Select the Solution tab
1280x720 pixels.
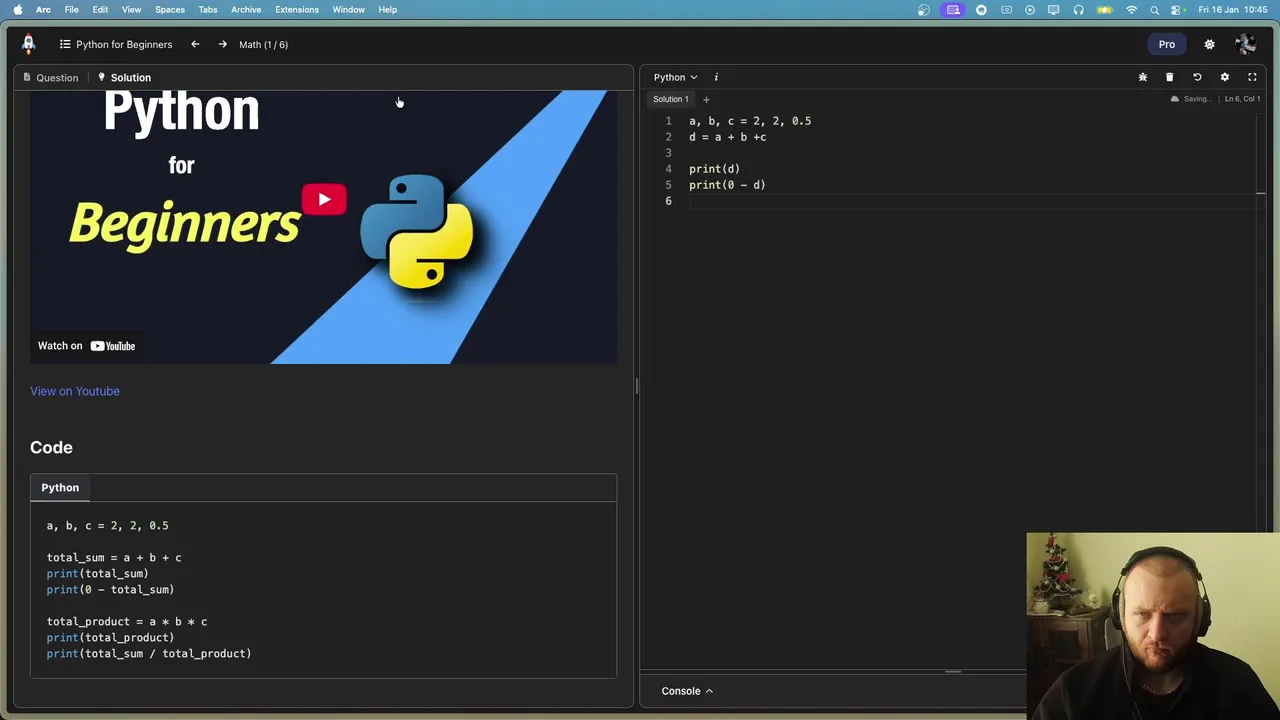click(124, 77)
